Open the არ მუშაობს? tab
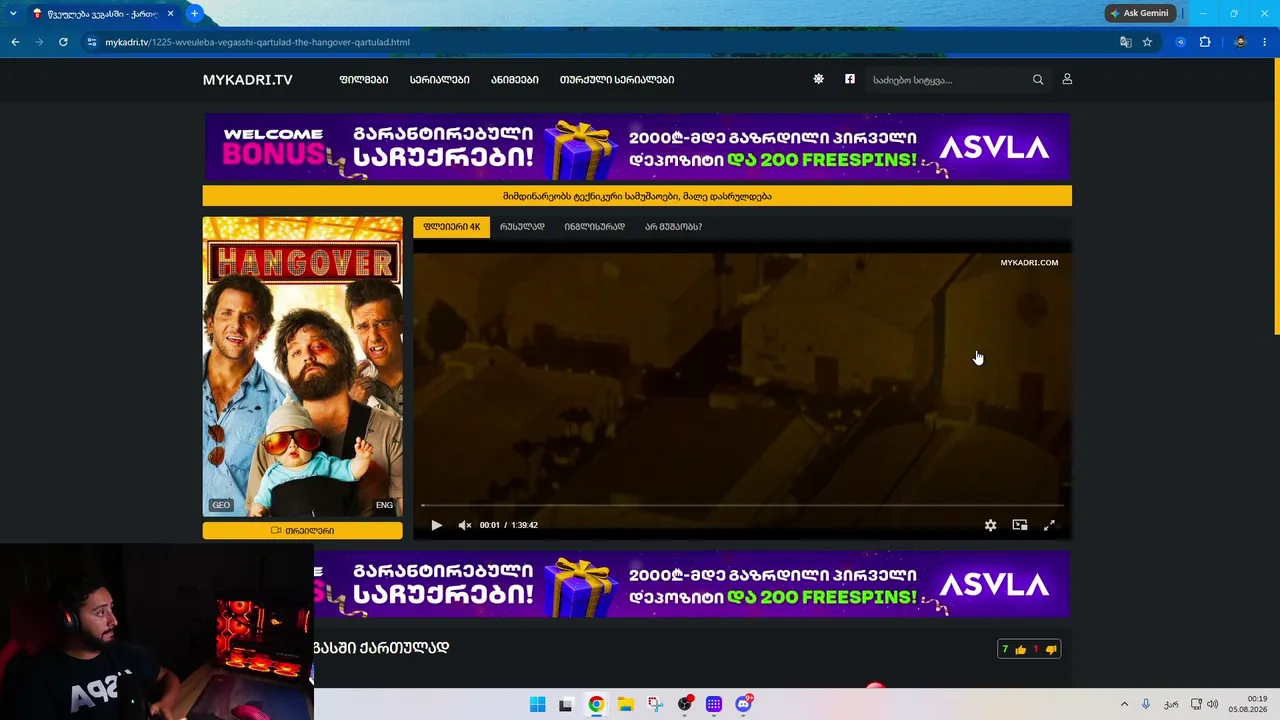 tap(673, 227)
